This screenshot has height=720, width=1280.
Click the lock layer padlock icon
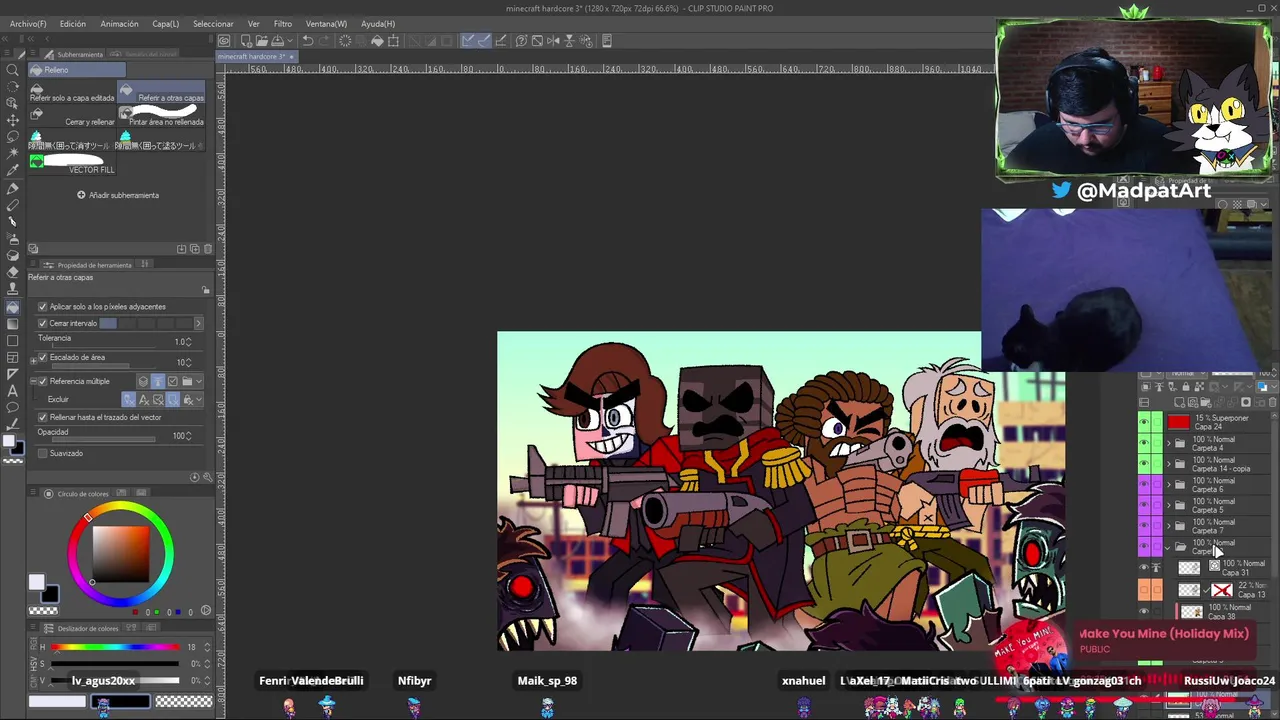click(x=1186, y=386)
